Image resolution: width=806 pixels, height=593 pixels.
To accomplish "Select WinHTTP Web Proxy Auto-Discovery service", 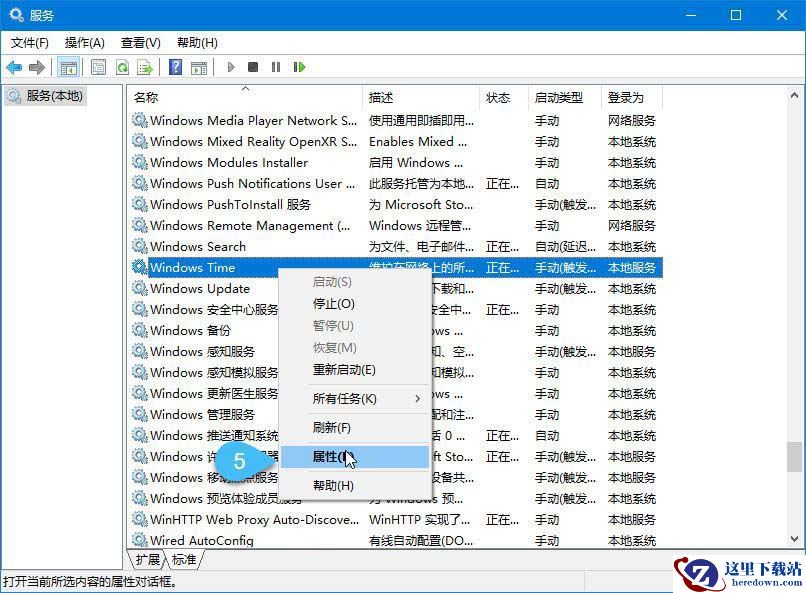I will click(395, 519).
